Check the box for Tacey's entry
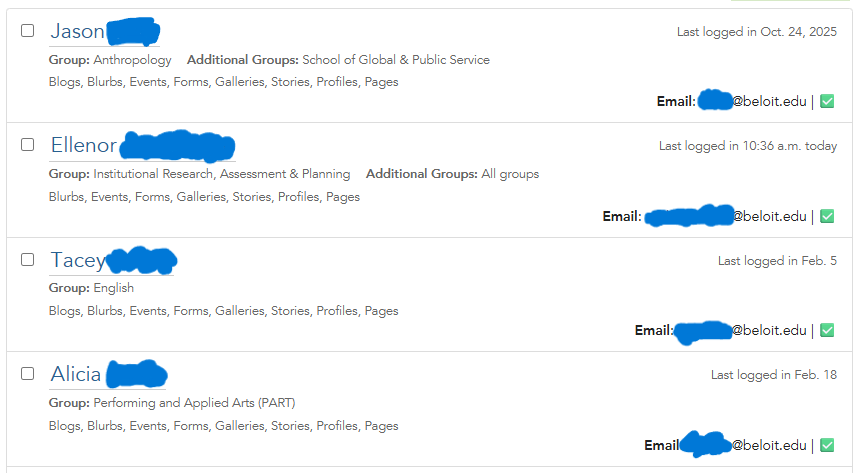Image resolution: width=856 pixels, height=473 pixels. coord(28,260)
